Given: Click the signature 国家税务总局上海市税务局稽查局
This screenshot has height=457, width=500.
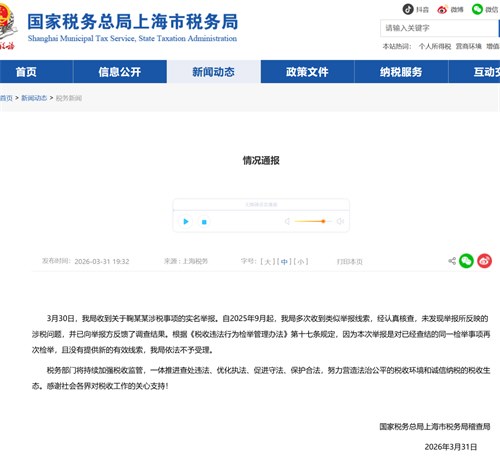Looking at the screenshot, I should [x=435, y=426].
